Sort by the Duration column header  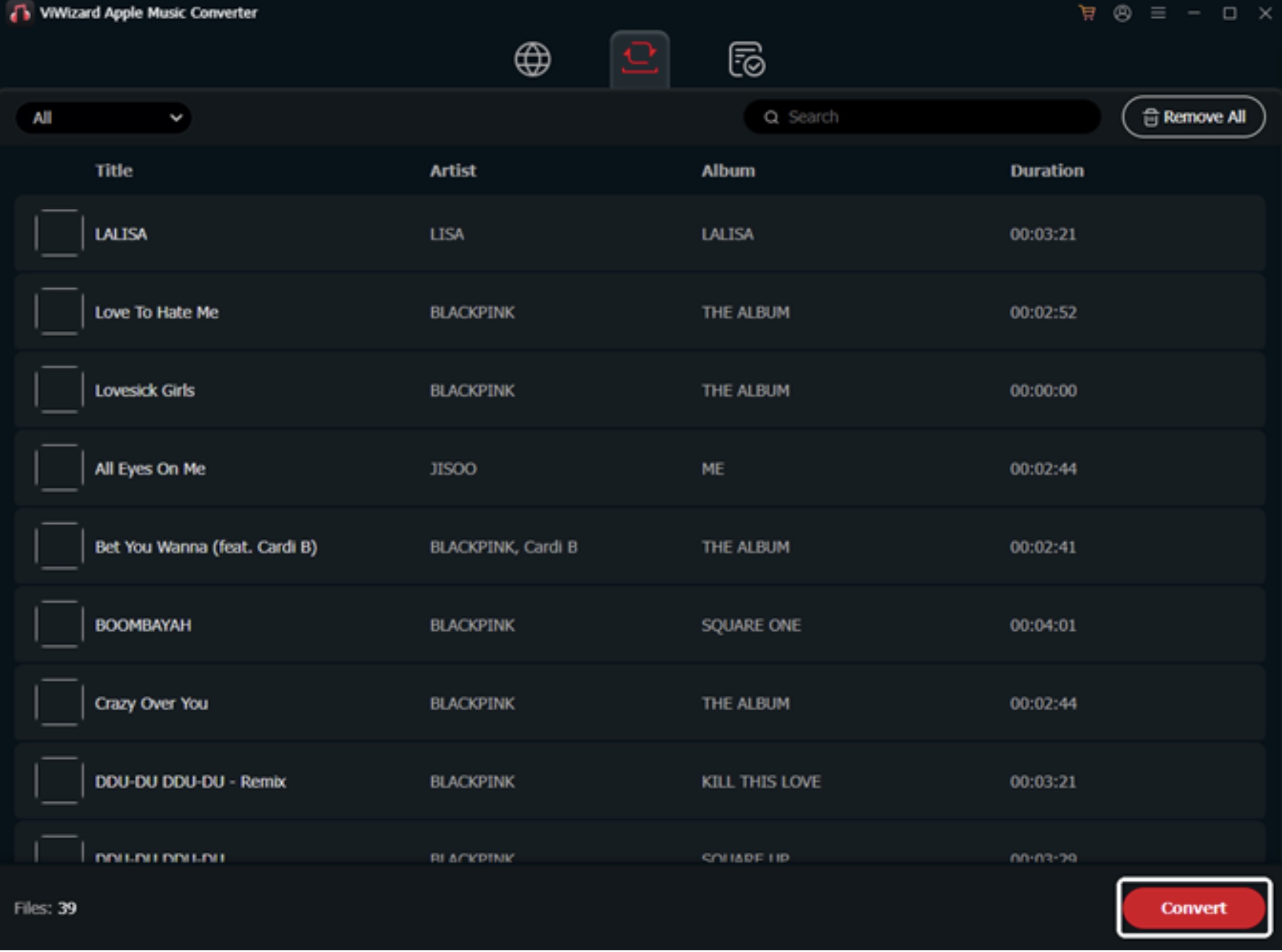1046,170
